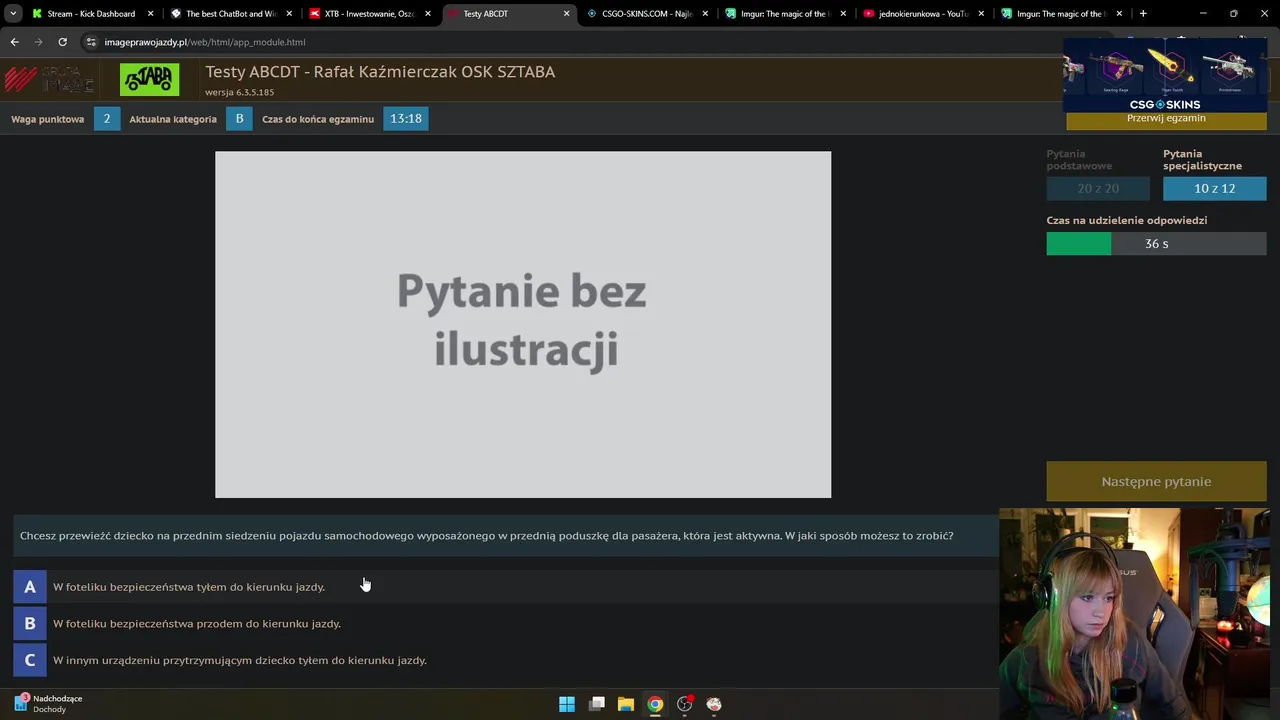Click the Chrome icon in the taskbar
Image resolution: width=1280 pixels, height=720 pixels.
[x=655, y=704]
